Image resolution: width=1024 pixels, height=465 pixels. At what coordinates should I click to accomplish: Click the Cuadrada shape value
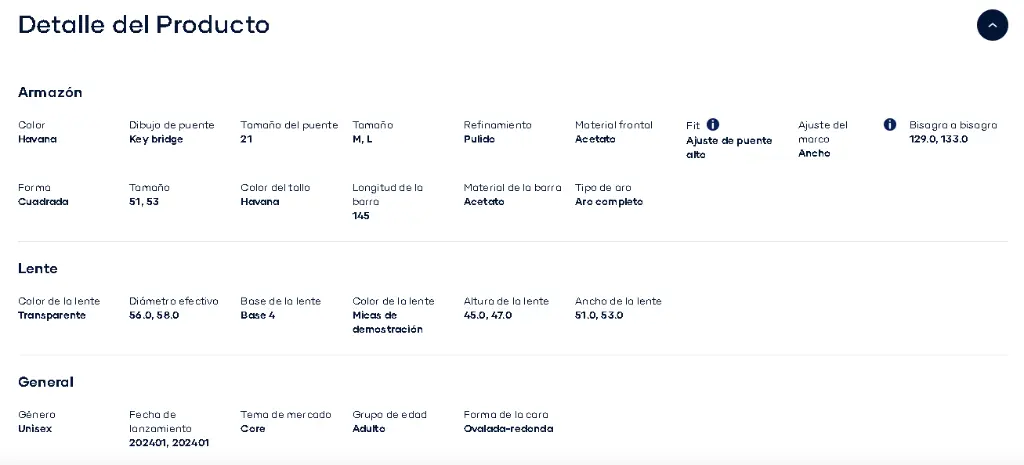click(x=43, y=202)
